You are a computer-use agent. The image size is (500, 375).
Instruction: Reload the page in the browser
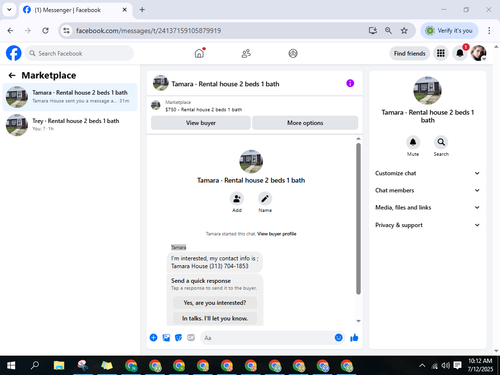tap(45, 31)
